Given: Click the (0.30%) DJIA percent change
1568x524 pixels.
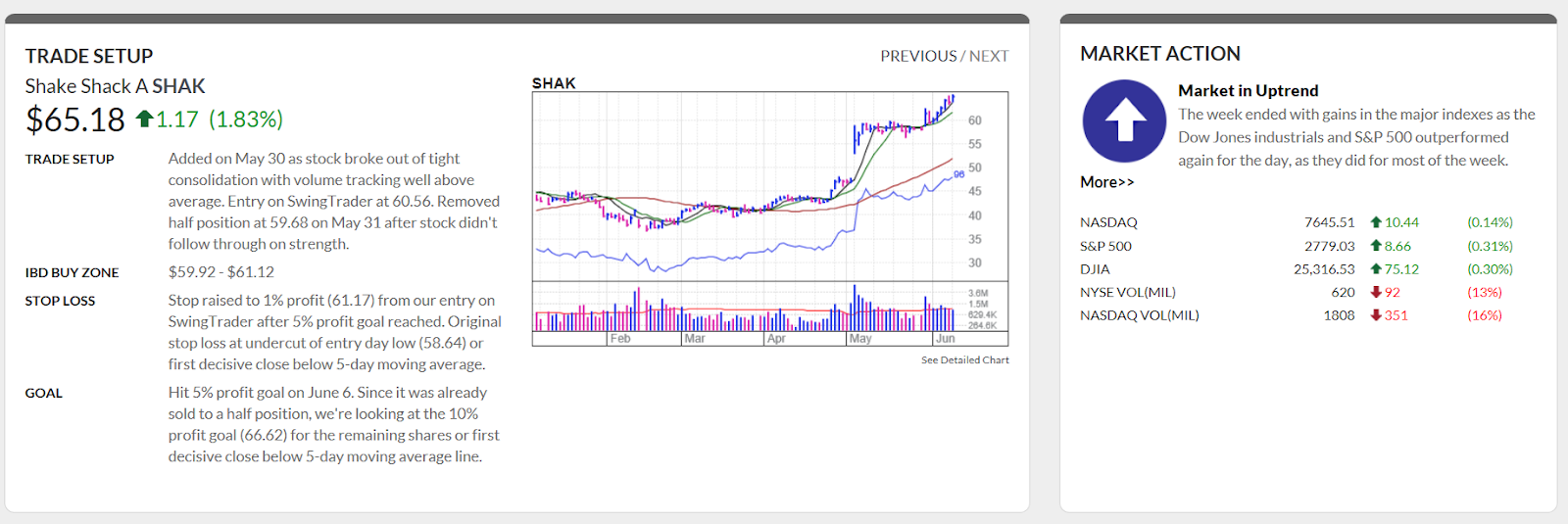Looking at the screenshot, I should (x=1490, y=268).
